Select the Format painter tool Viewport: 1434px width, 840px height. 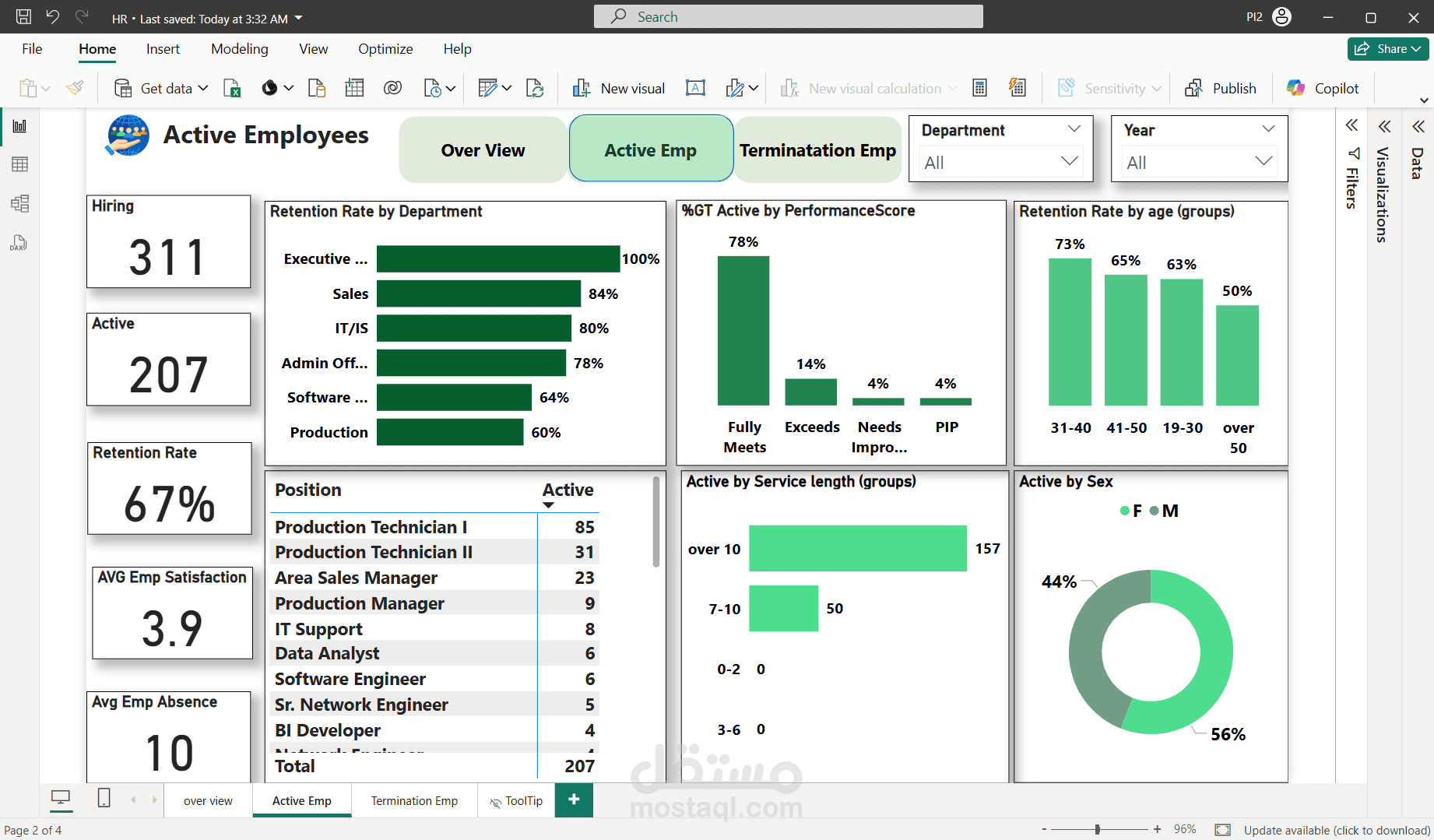[75, 88]
